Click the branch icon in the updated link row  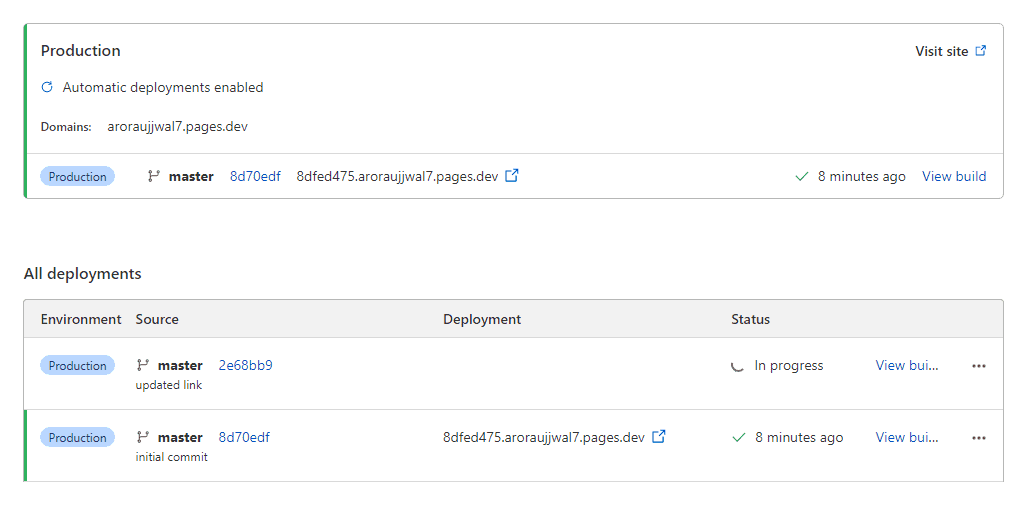click(143, 366)
